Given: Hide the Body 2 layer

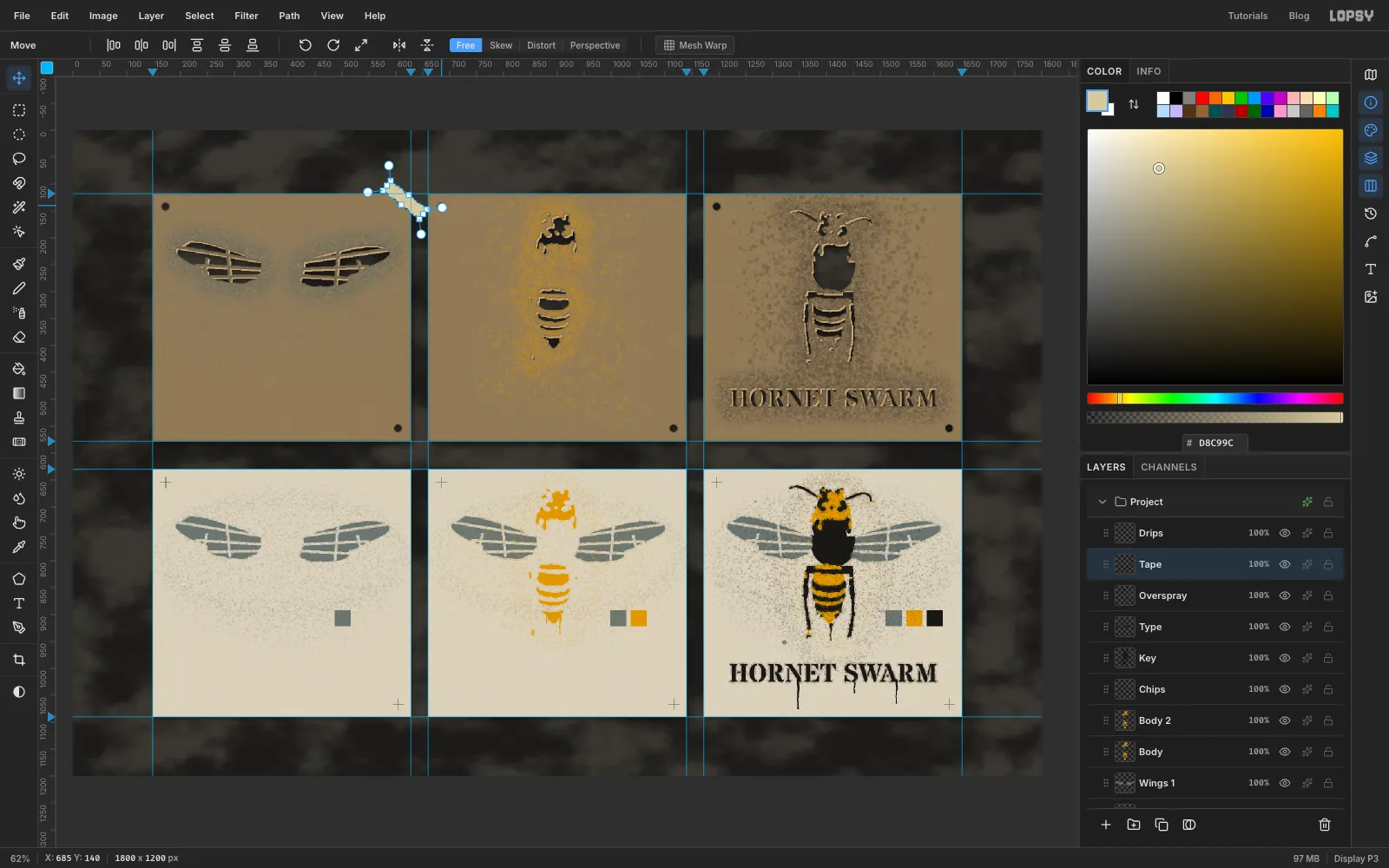Looking at the screenshot, I should coord(1285,720).
